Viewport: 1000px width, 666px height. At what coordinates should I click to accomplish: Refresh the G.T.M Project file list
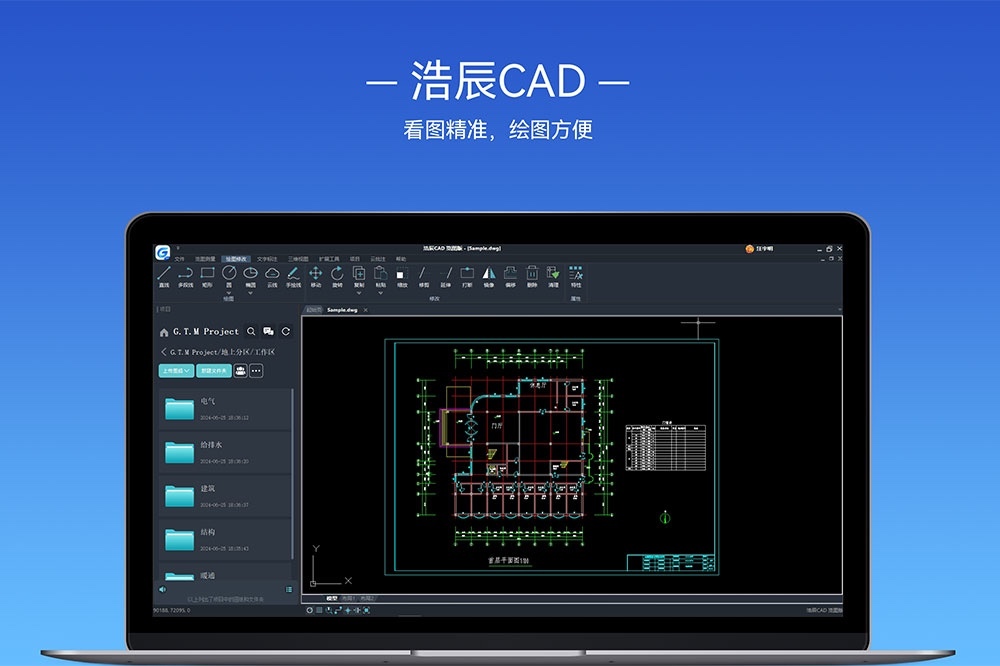tap(286, 331)
